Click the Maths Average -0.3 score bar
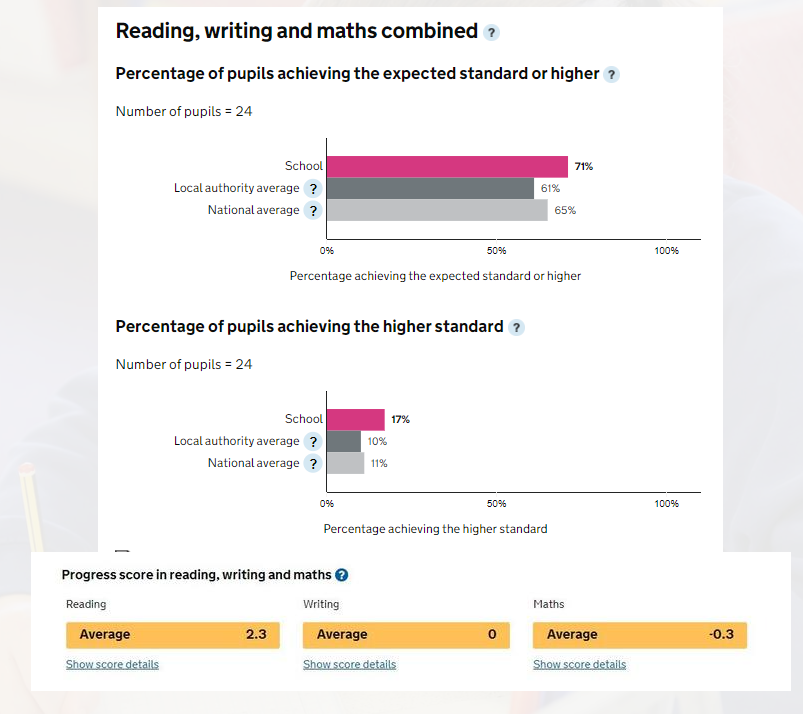Image resolution: width=803 pixels, height=714 pixels. (640, 635)
